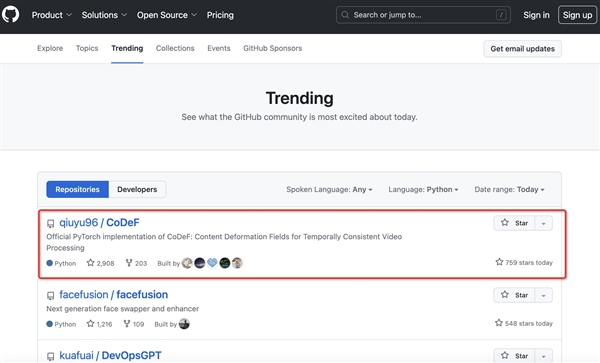The image size is (600, 363).
Task: Go to the Explore tab
Action: [x=50, y=48]
